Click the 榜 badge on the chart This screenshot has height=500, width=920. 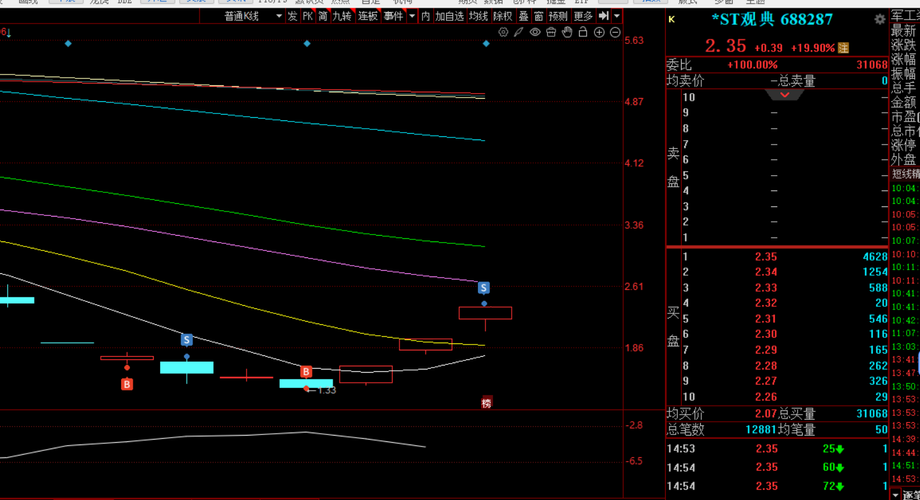click(x=486, y=403)
